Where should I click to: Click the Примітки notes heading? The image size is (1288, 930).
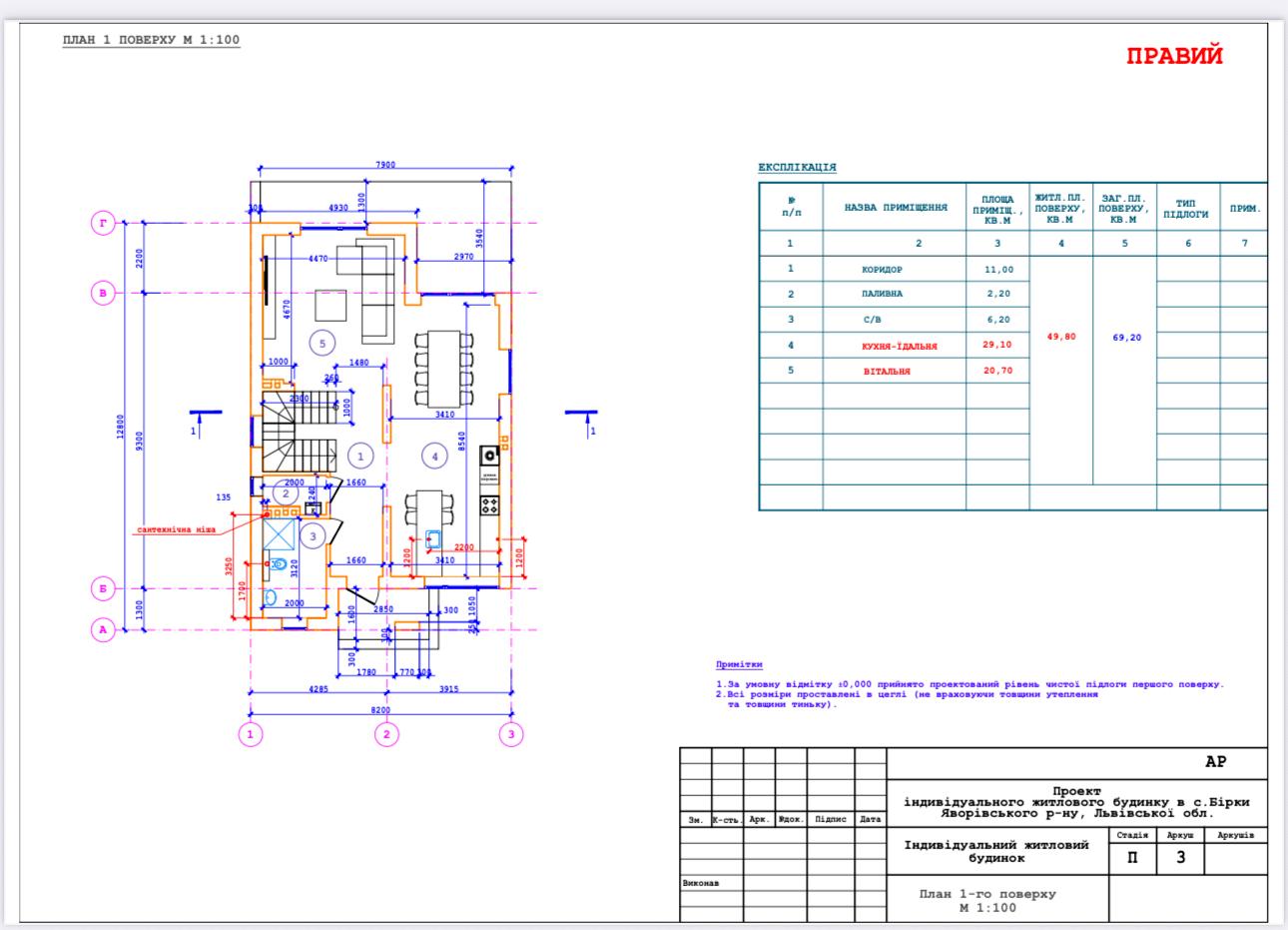739,664
